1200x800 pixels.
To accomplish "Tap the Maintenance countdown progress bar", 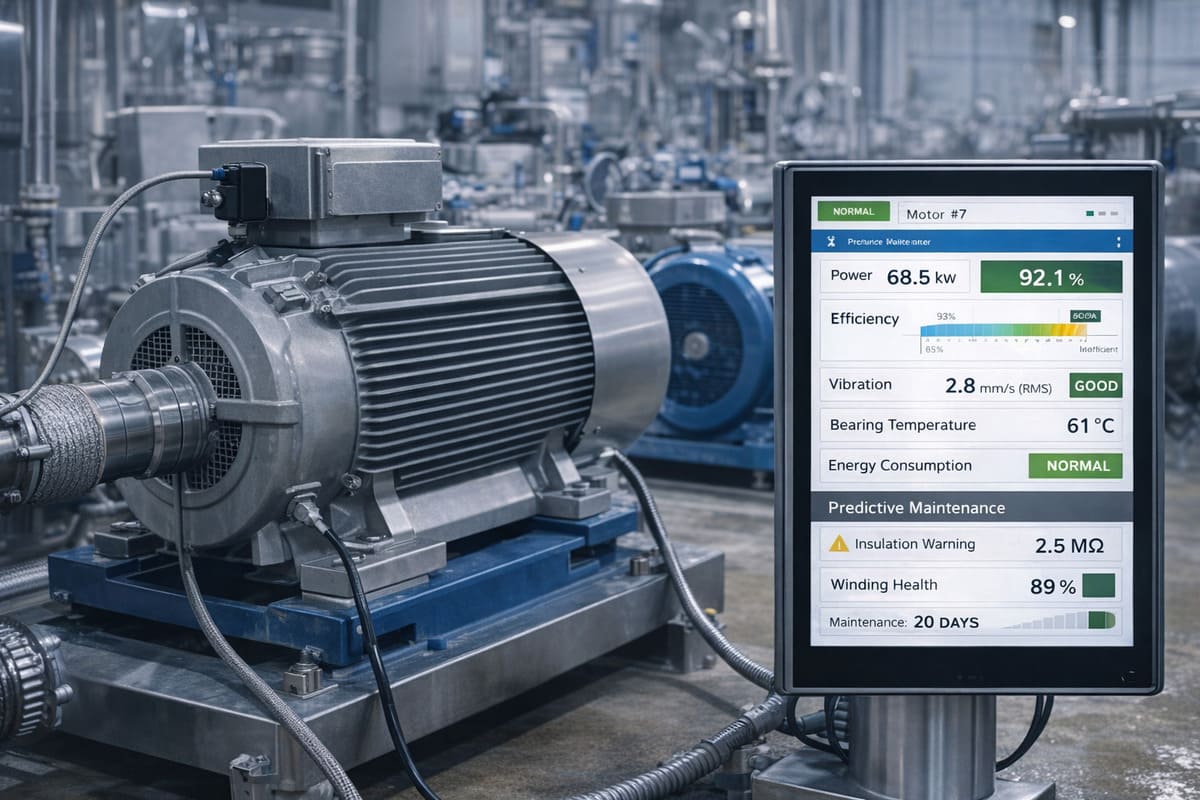I will [x=1062, y=621].
